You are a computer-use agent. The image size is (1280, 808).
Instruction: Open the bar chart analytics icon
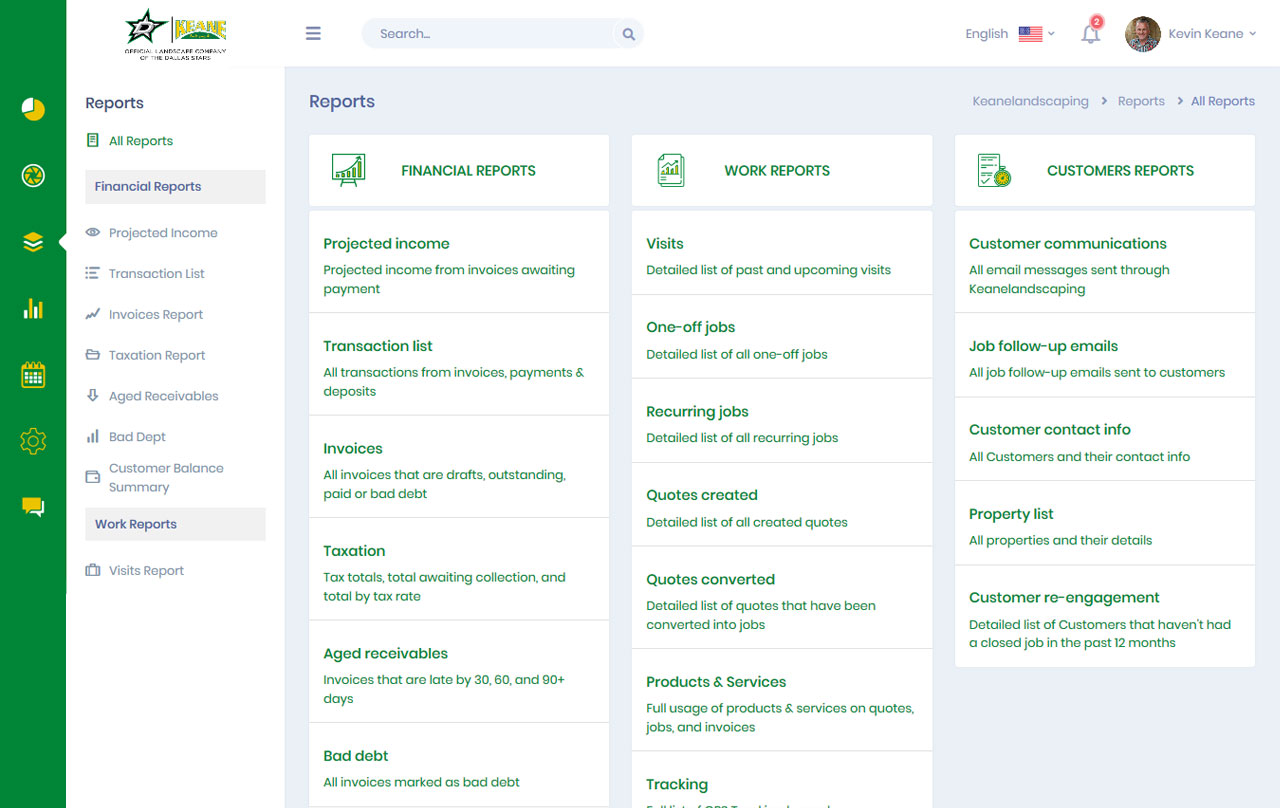click(33, 309)
